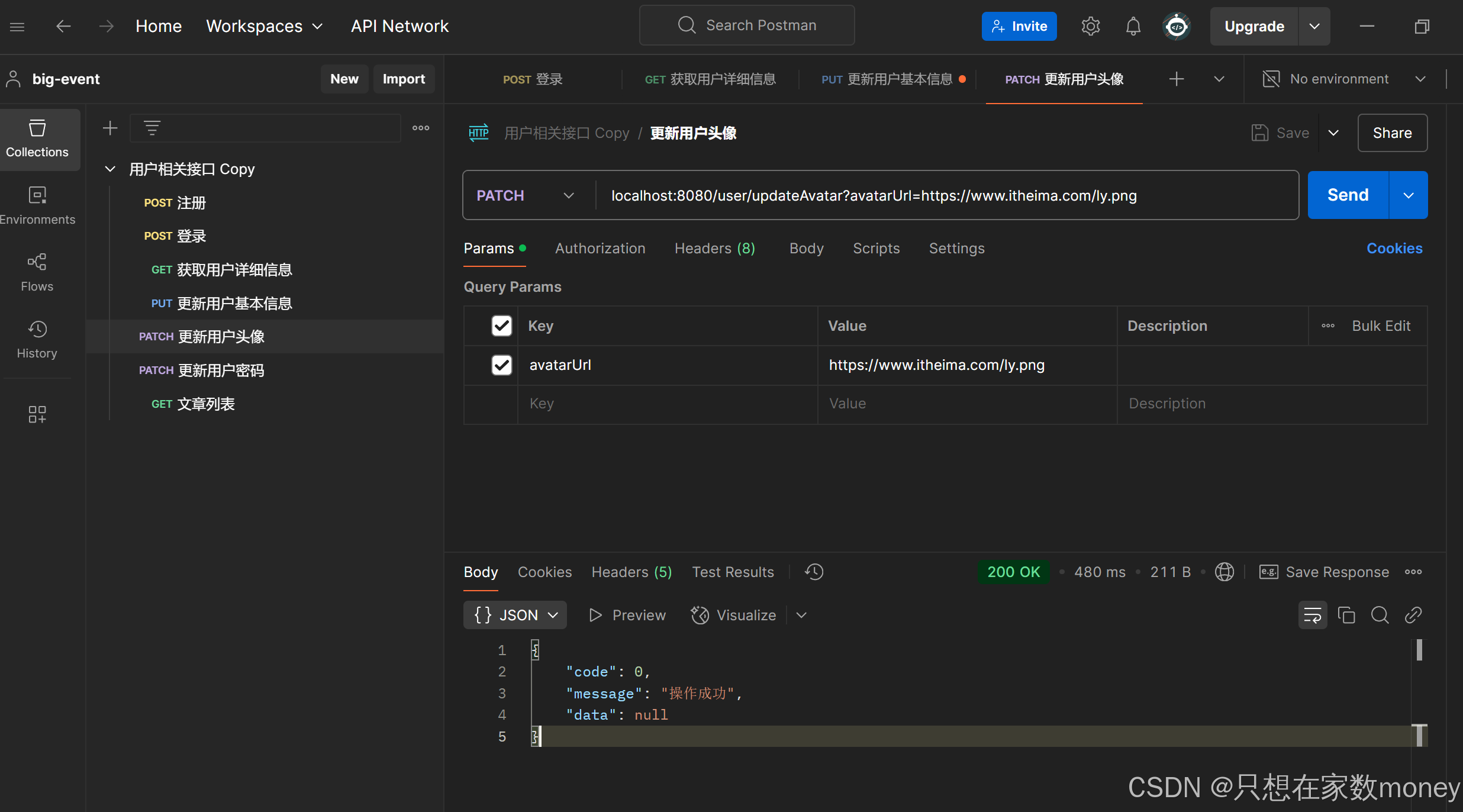Image resolution: width=1463 pixels, height=812 pixels.
Task: Open the notifications bell
Action: tap(1133, 26)
